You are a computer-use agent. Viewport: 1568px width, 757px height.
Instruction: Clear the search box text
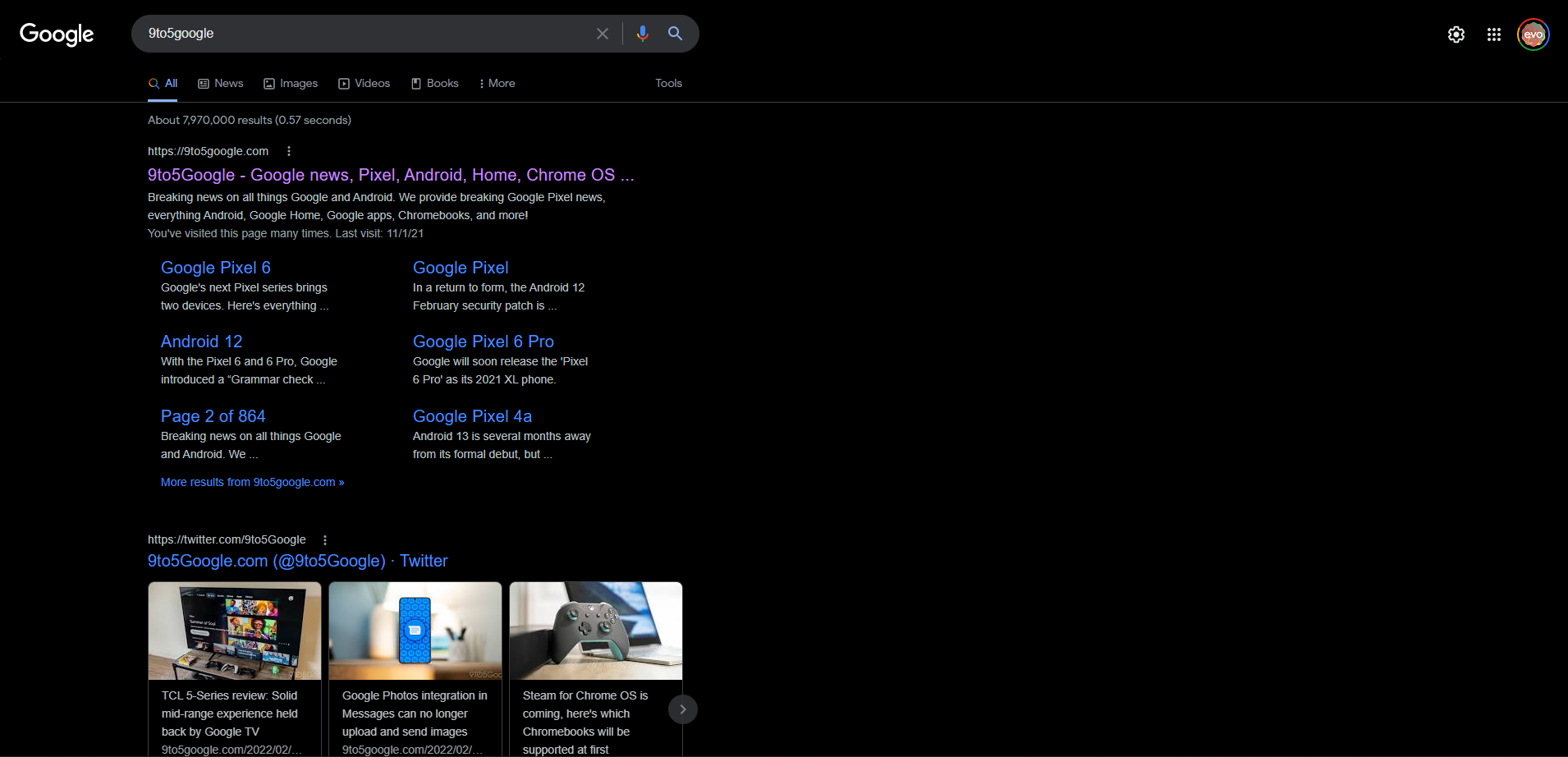coord(602,34)
